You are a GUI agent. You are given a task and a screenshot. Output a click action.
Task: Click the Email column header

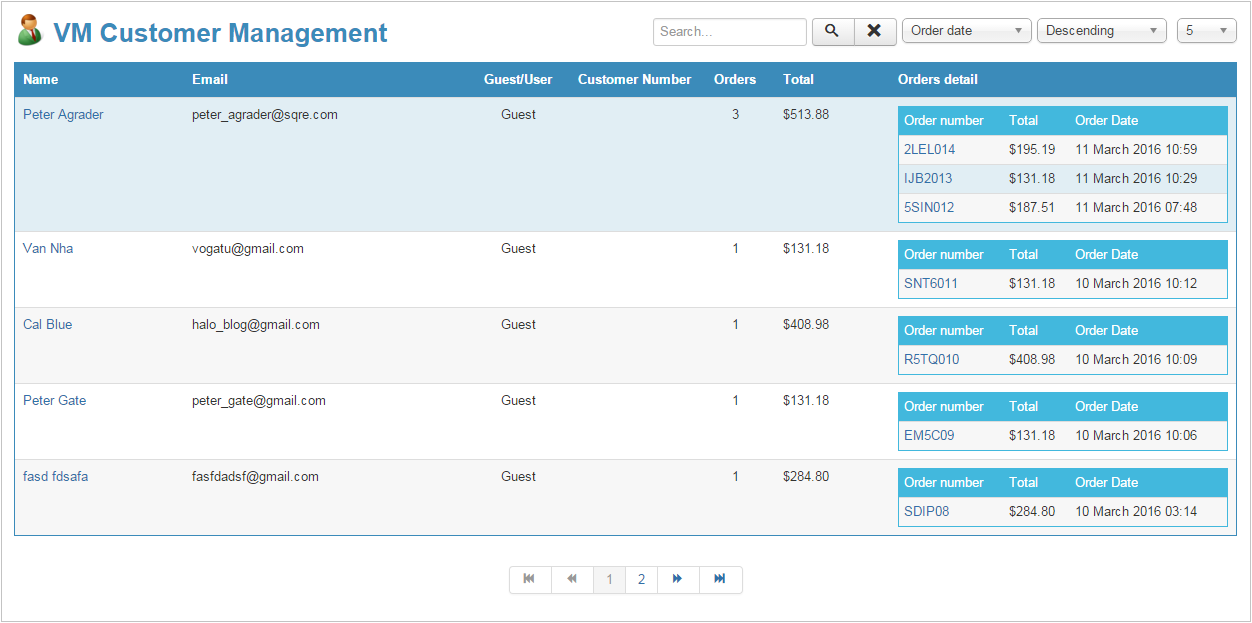210,80
